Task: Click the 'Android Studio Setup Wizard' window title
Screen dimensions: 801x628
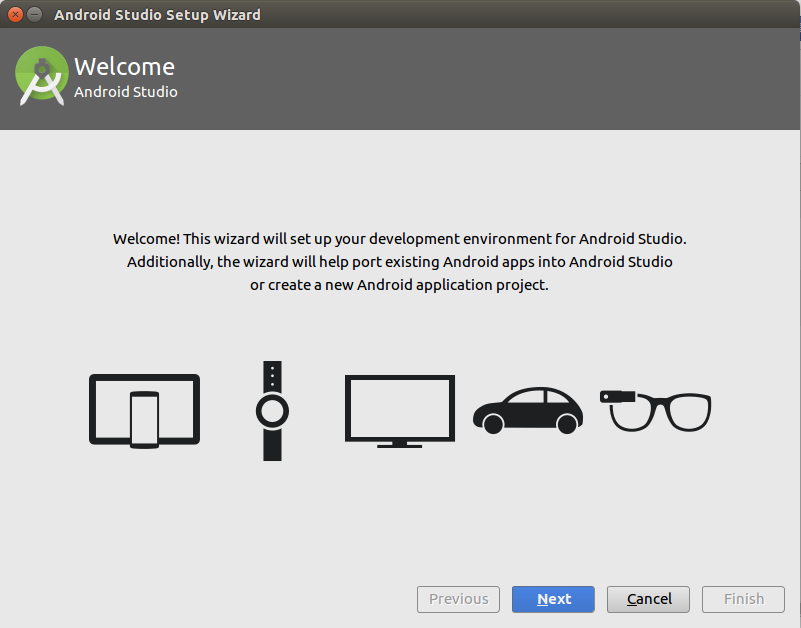Action: [157, 15]
